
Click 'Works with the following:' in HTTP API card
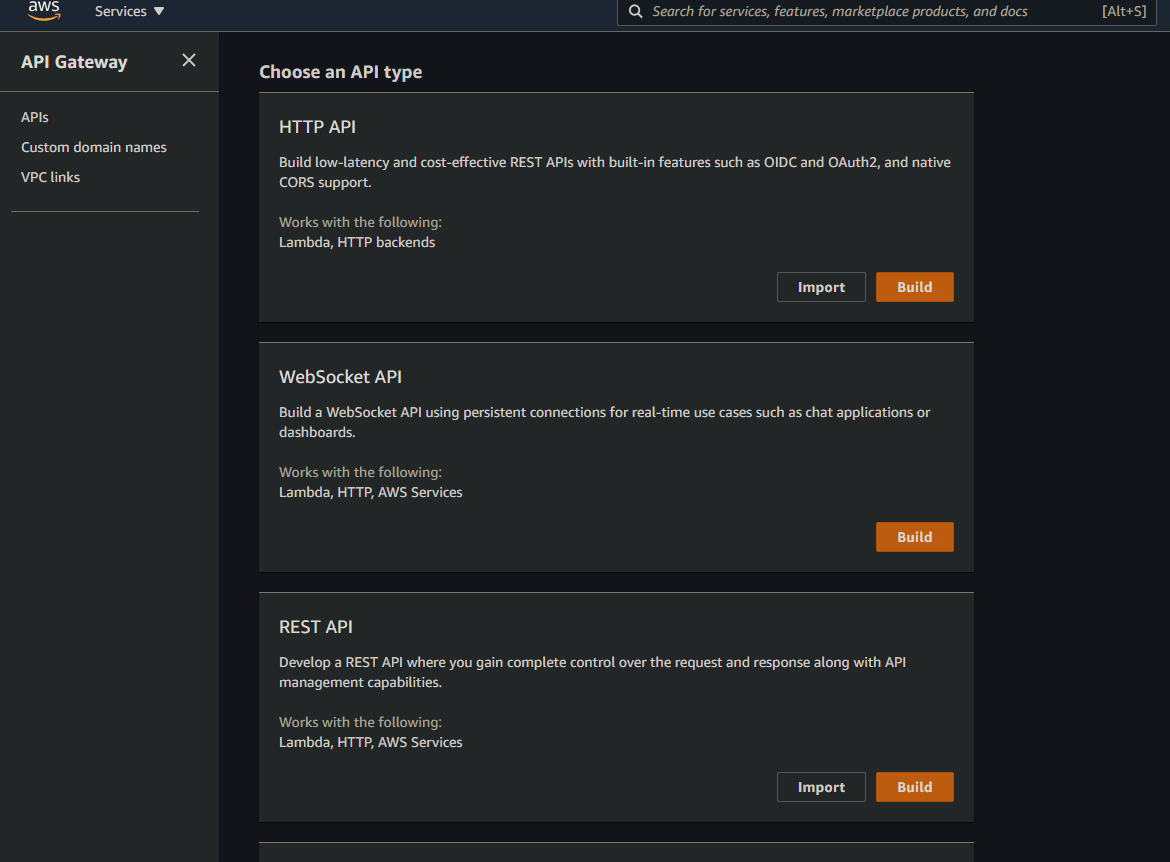[x=360, y=222]
